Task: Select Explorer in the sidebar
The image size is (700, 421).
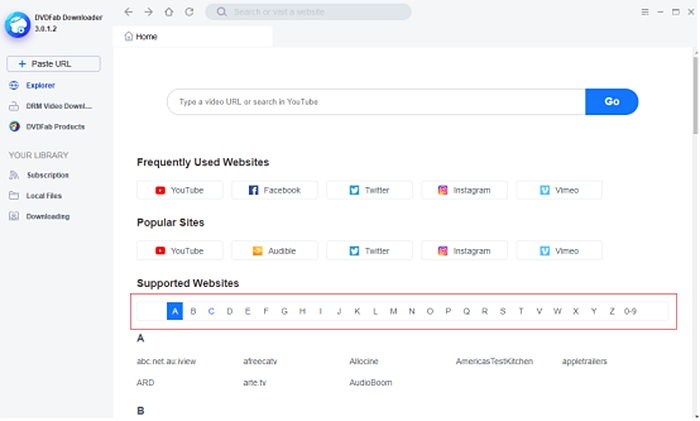Action: (40, 86)
